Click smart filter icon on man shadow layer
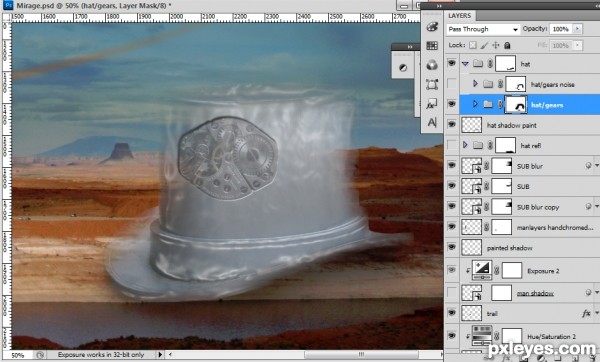Screen dimensions: 600x362 [x=589, y=293]
